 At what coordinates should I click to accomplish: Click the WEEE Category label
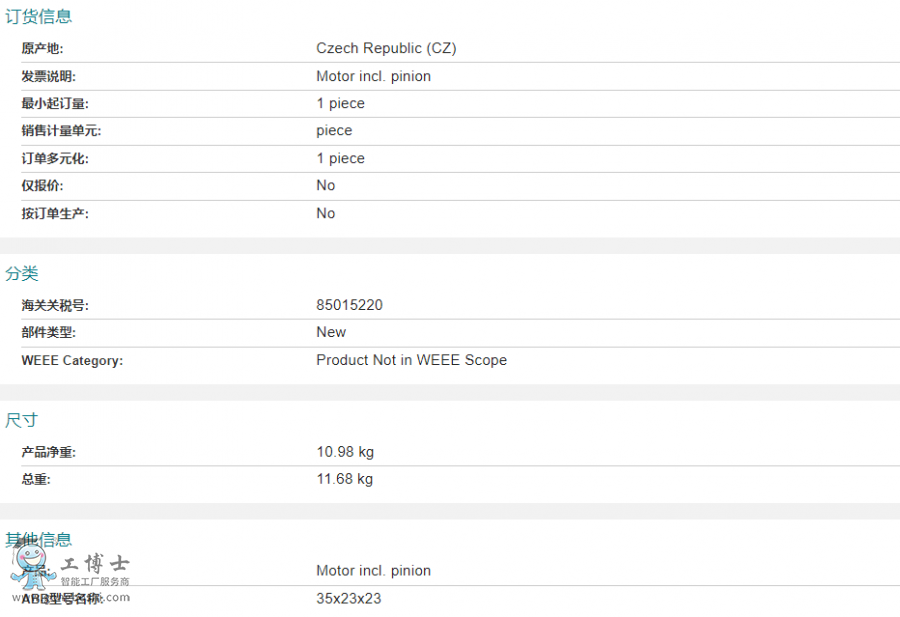[x=72, y=360]
